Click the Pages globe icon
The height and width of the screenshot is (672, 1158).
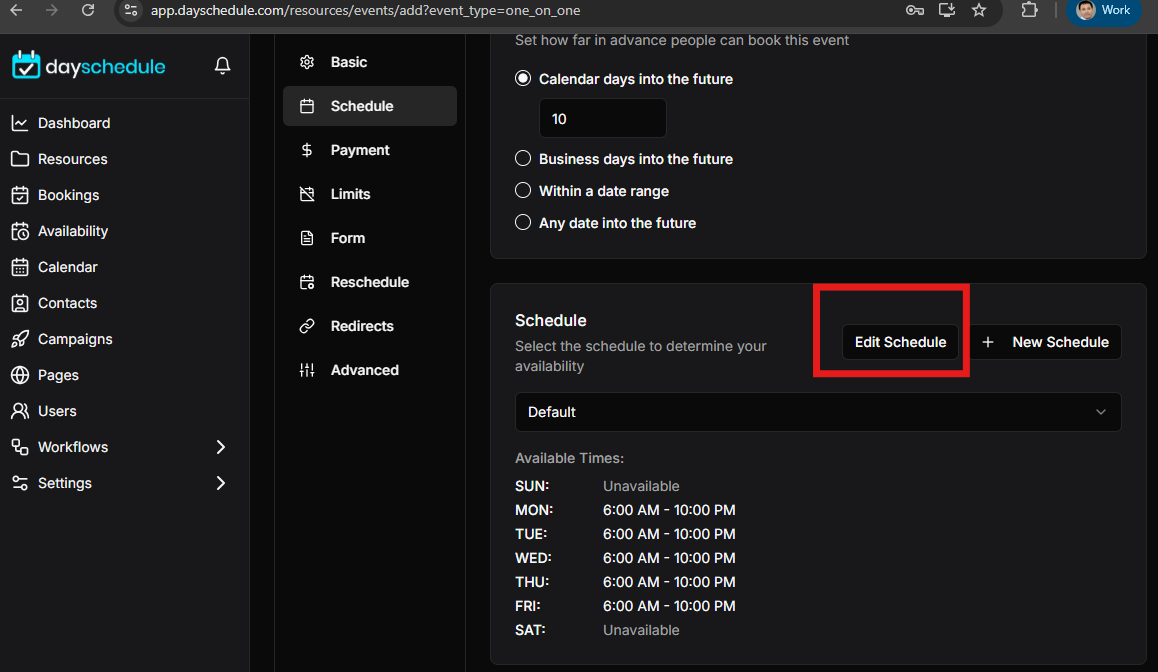click(20, 375)
